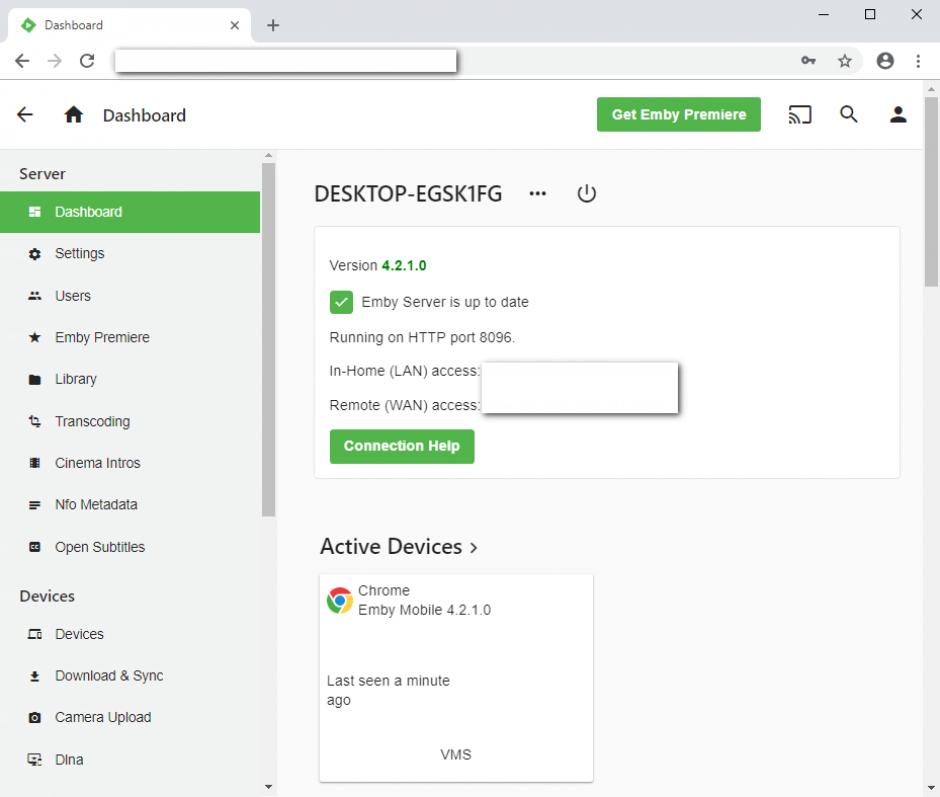Close the Dashboard browser tab
Screen dimensions: 940x797
pos(234,25)
